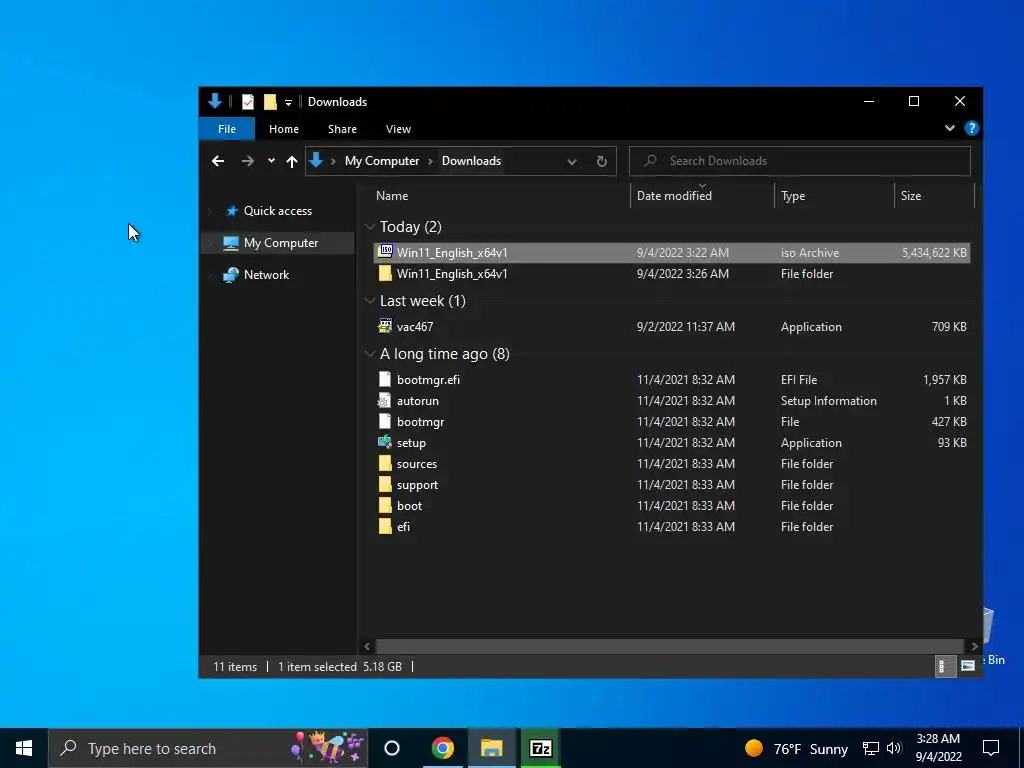The height and width of the screenshot is (768, 1024).
Task: Click My Computer in address bar
Action: click(381, 161)
